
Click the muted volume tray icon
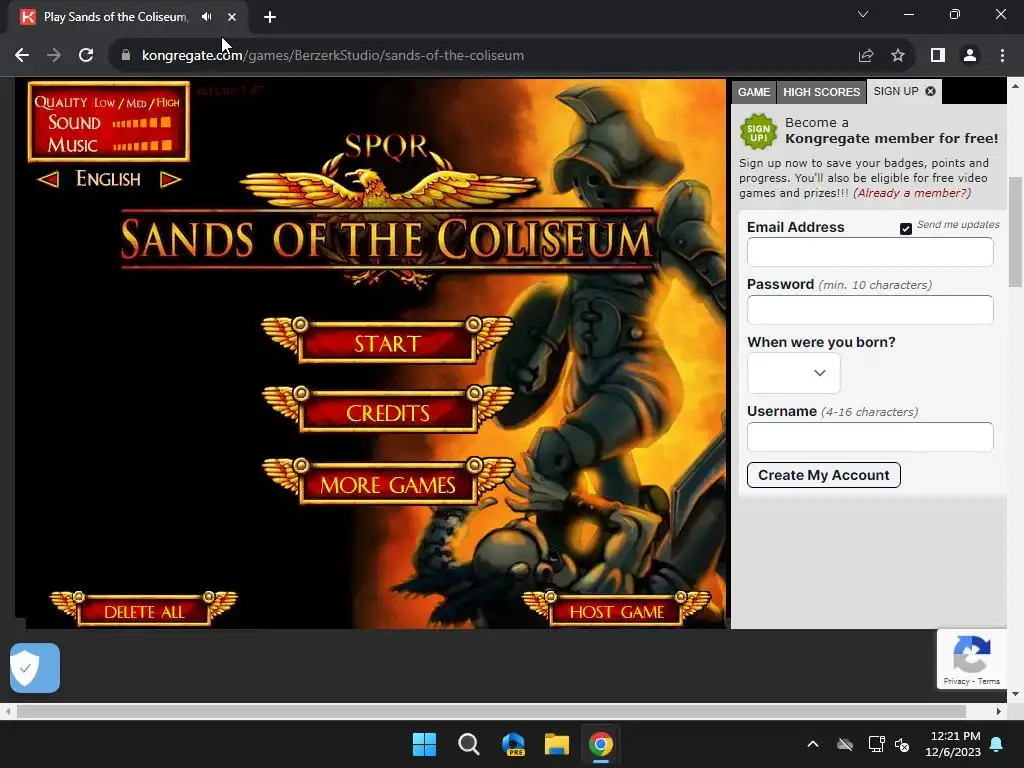click(x=902, y=744)
